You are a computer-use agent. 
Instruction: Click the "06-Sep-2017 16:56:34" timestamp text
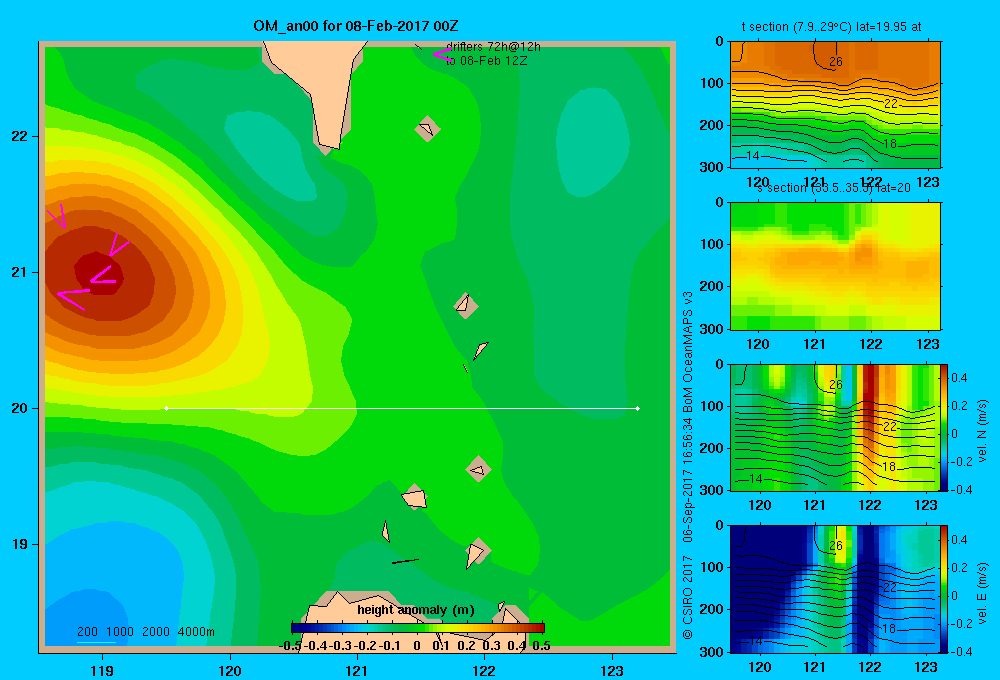pyautogui.click(x=688, y=482)
